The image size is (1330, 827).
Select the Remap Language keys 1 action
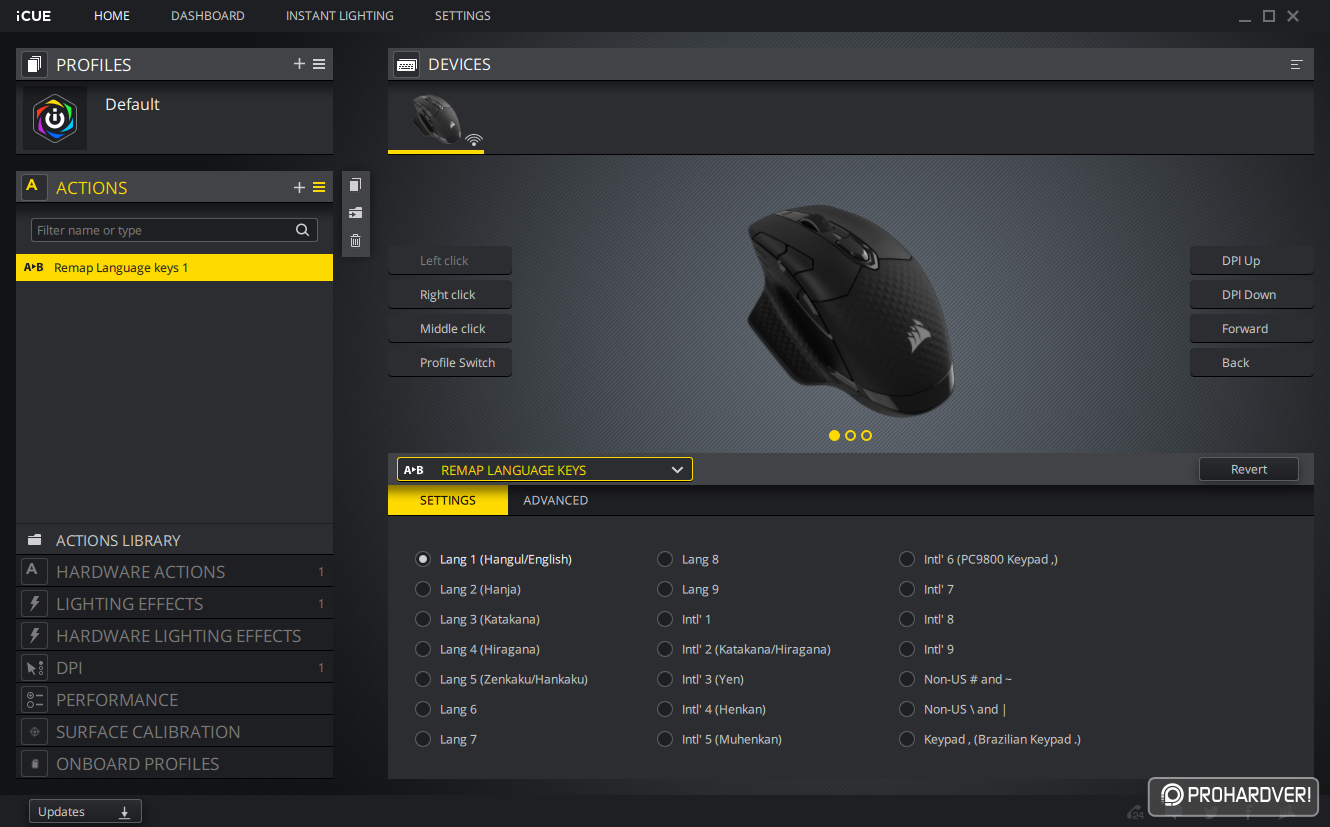(174, 268)
